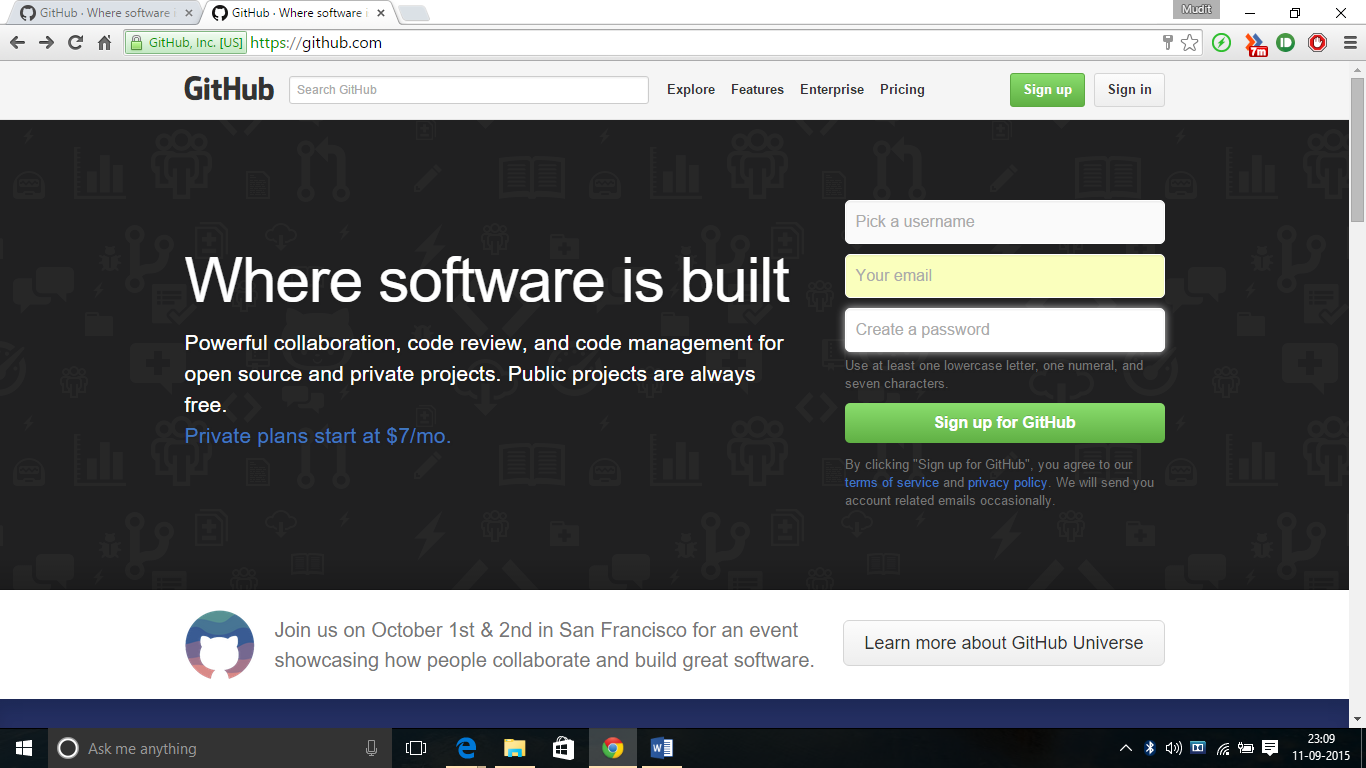
Task: Open the Features nav item
Action: [x=757, y=89]
